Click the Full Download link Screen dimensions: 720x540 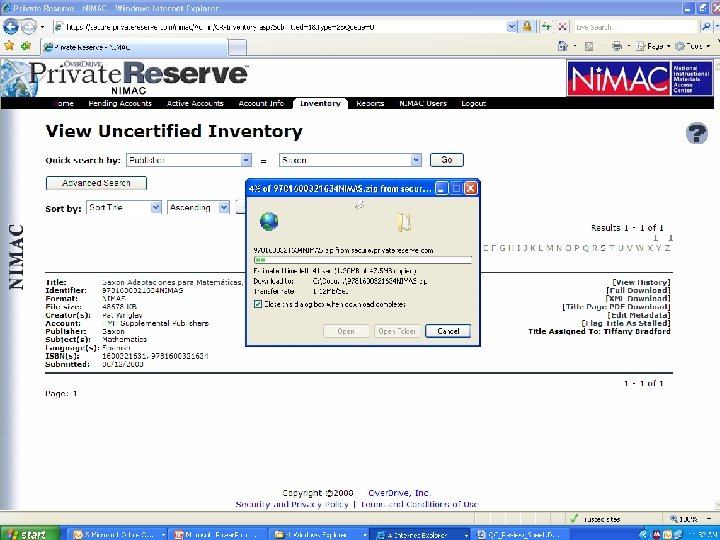point(638,291)
